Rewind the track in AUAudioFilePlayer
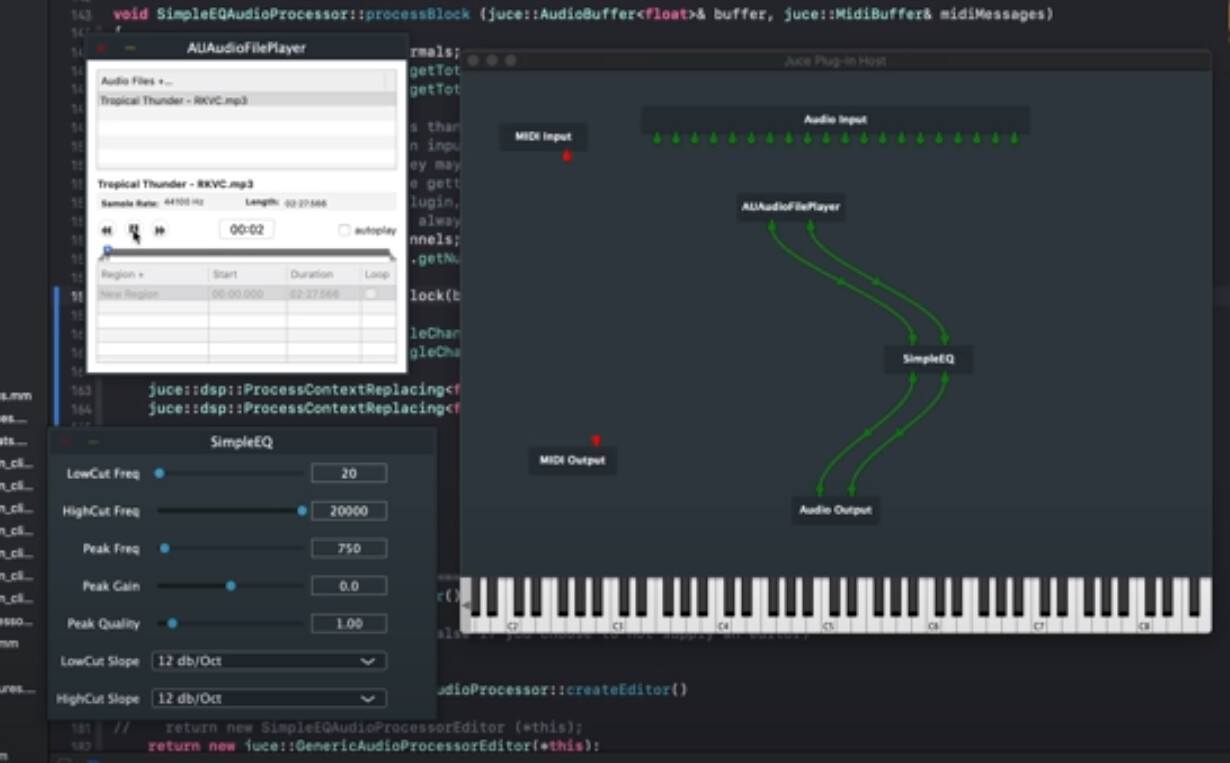This screenshot has width=1230, height=763. 107,230
